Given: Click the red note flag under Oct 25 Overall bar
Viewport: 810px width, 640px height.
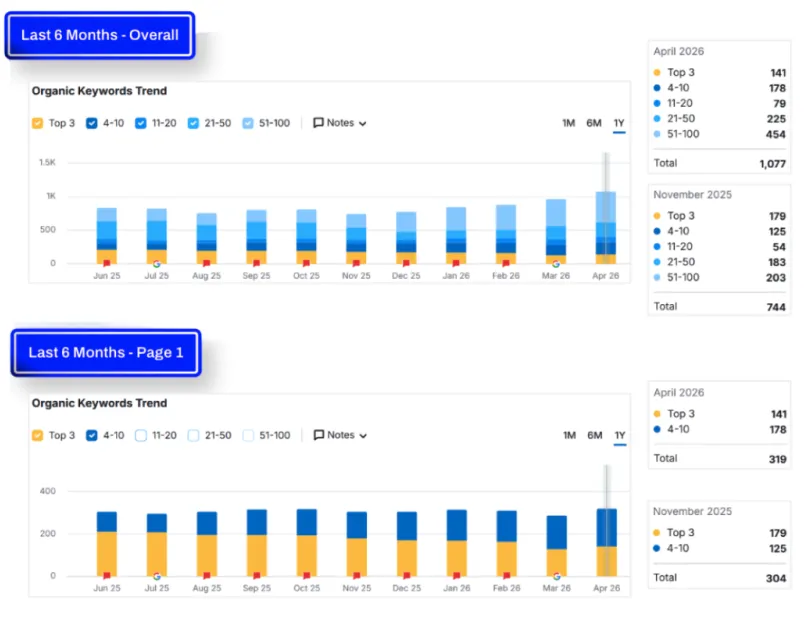Looking at the screenshot, I should coord(306,263).
